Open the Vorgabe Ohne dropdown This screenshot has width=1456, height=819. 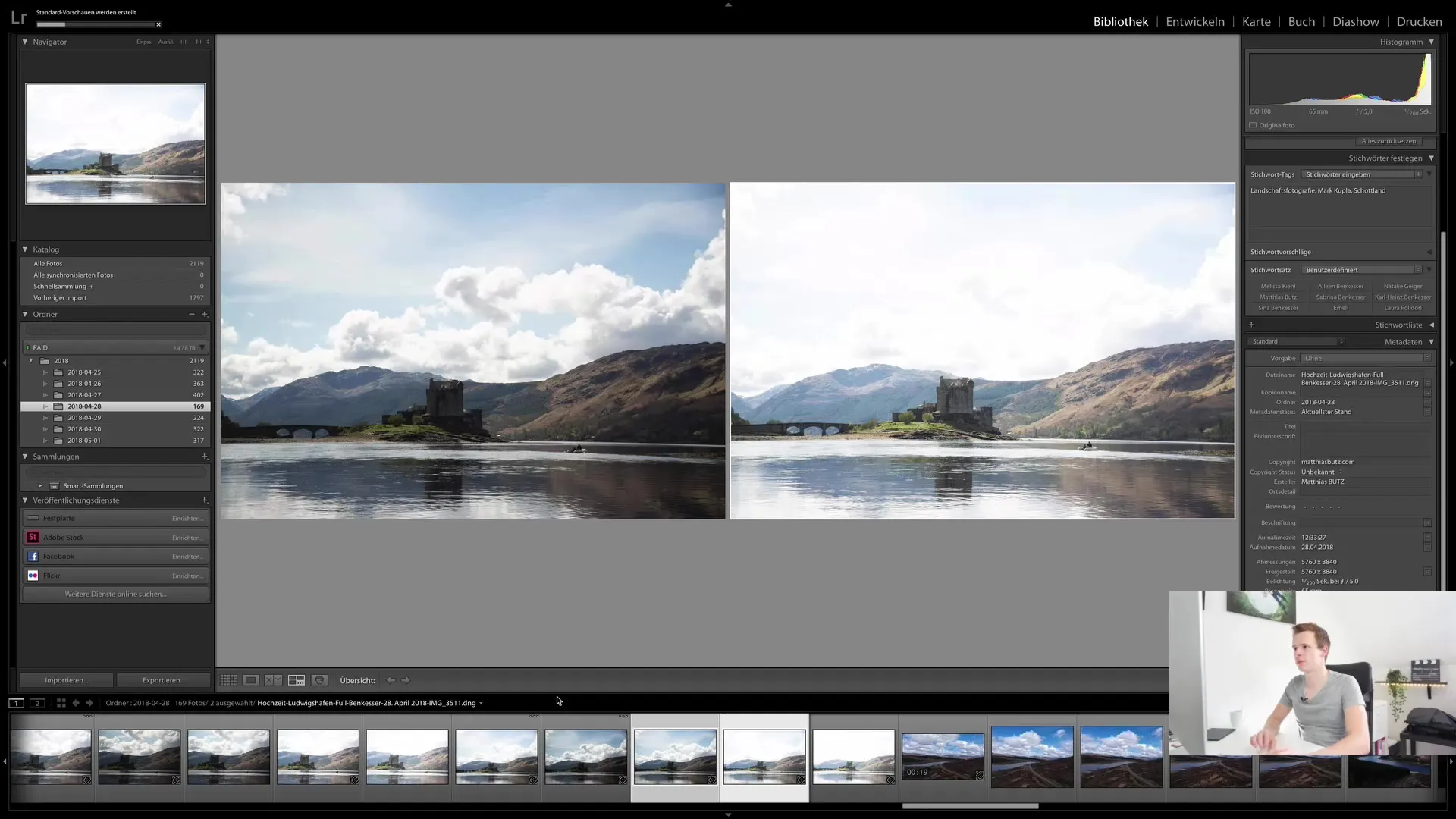[x=1367, y=358]
